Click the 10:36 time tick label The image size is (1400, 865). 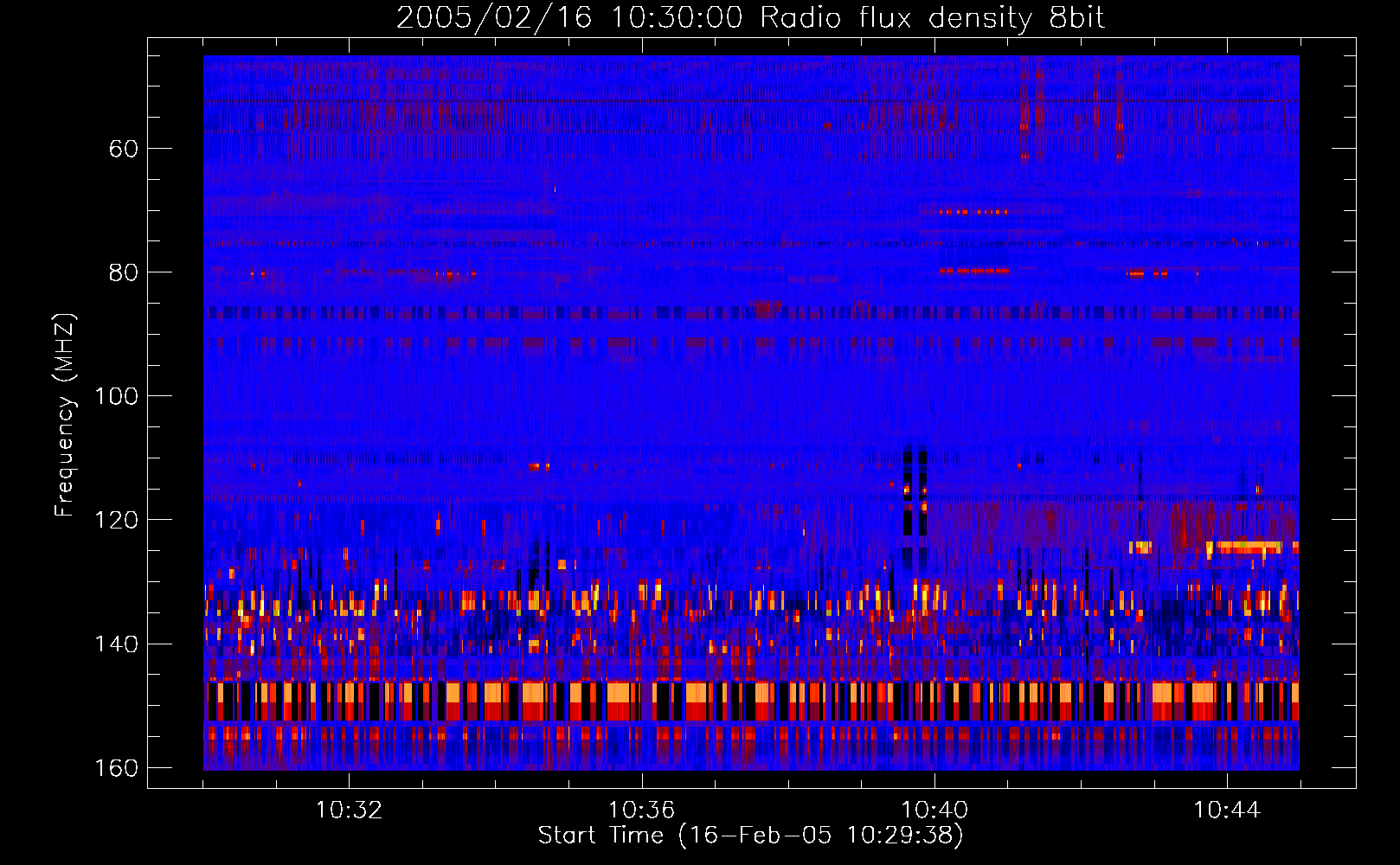tap(641, 811)
